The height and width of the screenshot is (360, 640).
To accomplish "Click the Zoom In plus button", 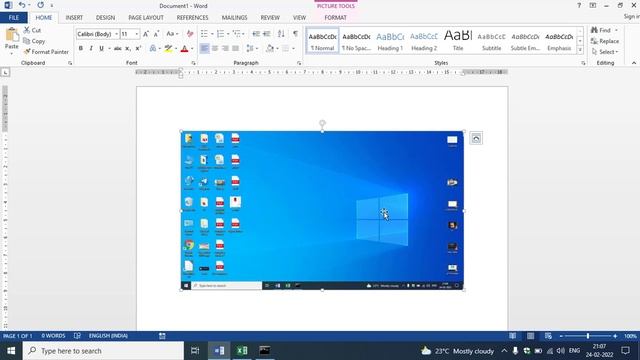I will point(615,336).
